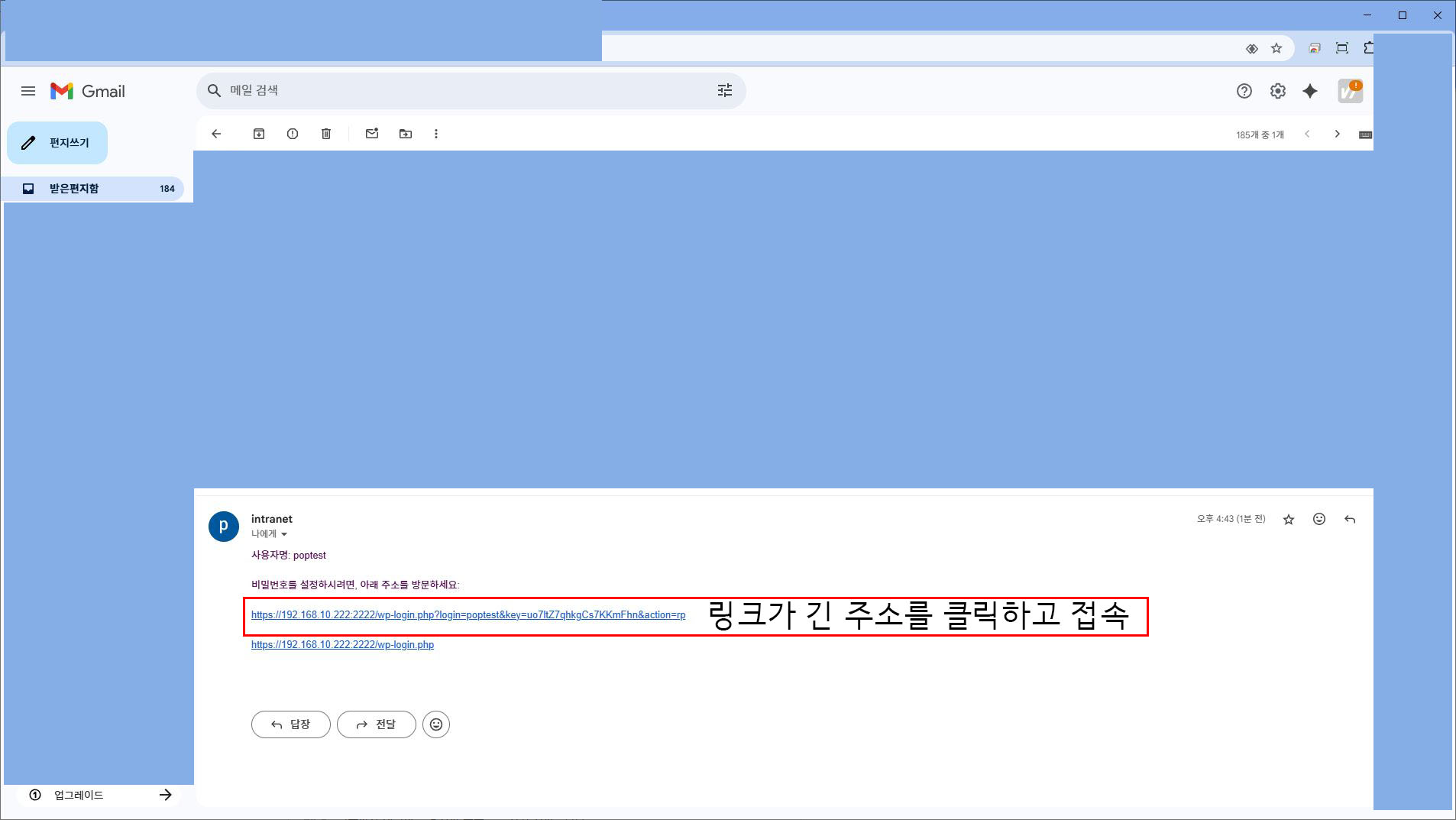Open Gmail settings gear

[1277, 91]
